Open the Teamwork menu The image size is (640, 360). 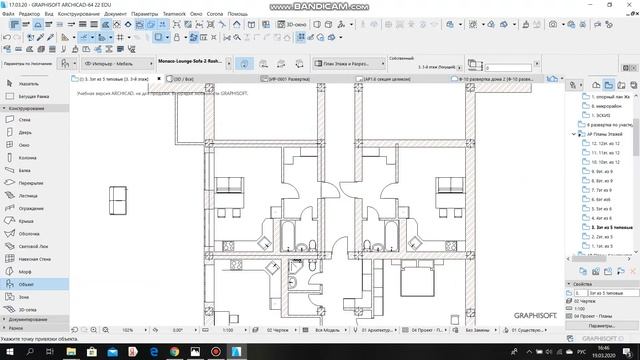click(174, 14)
